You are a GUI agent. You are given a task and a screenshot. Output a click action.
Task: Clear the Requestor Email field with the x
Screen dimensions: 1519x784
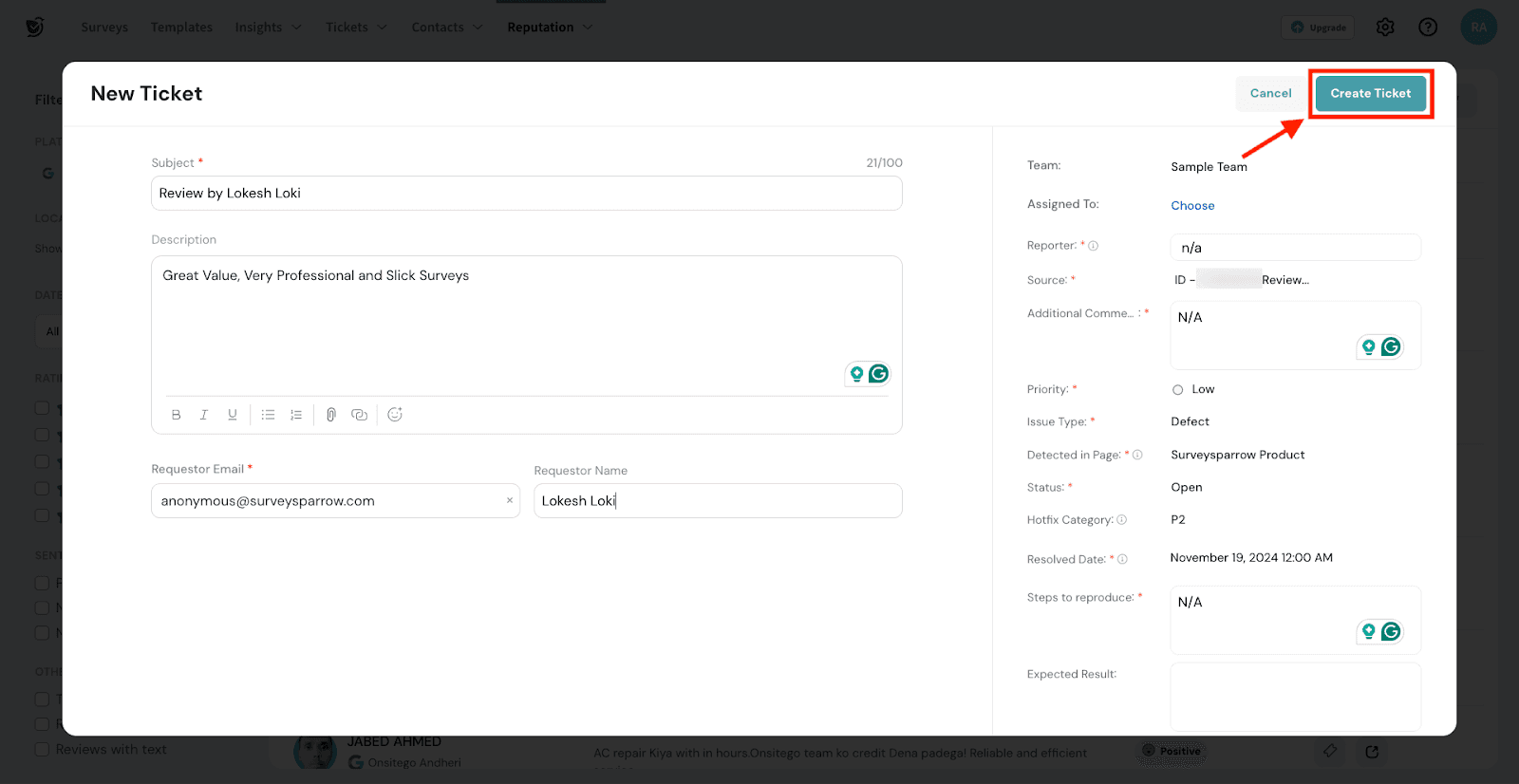[510, 501]
